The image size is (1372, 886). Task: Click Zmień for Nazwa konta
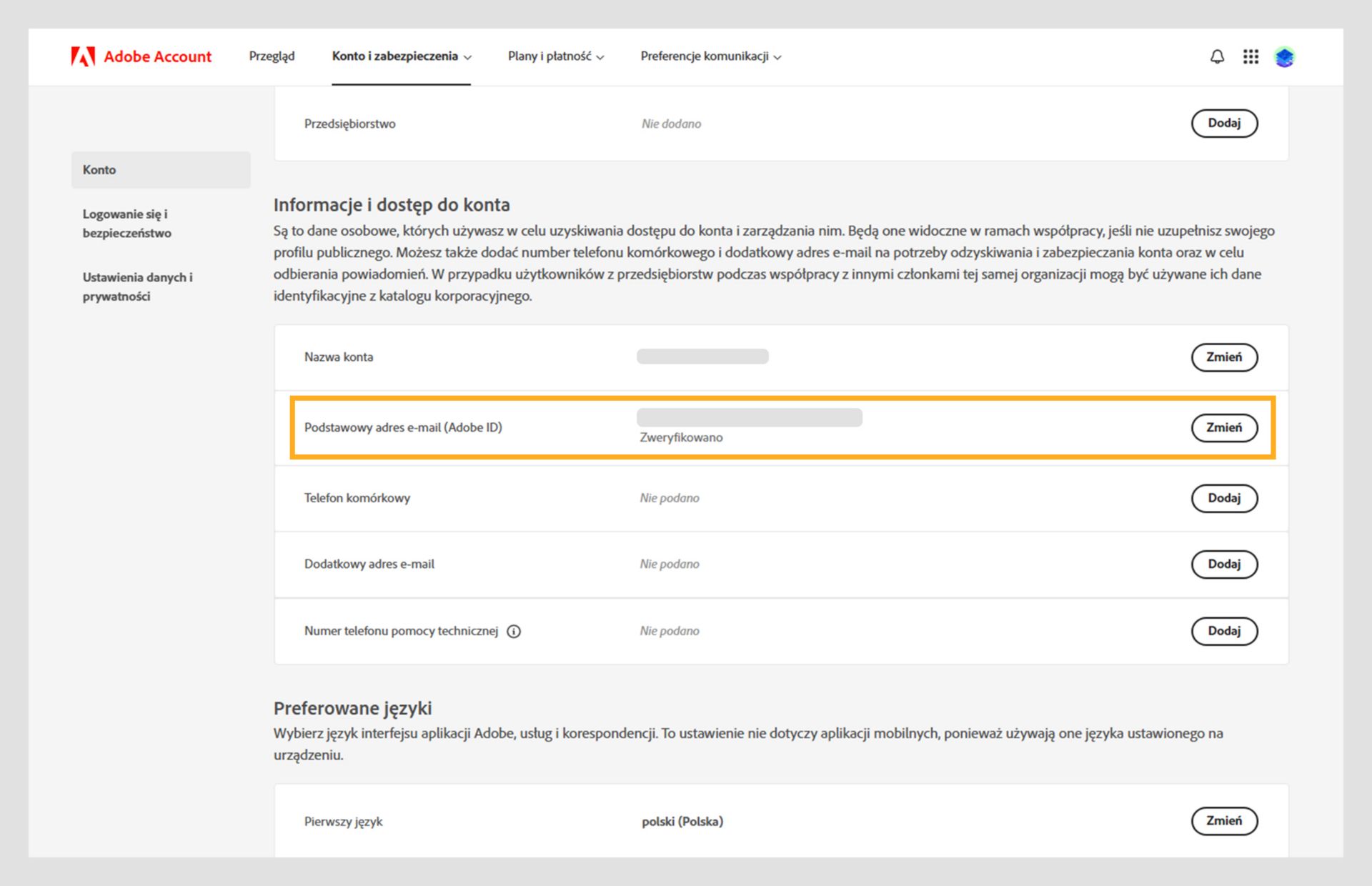(x=1224, y=357)
